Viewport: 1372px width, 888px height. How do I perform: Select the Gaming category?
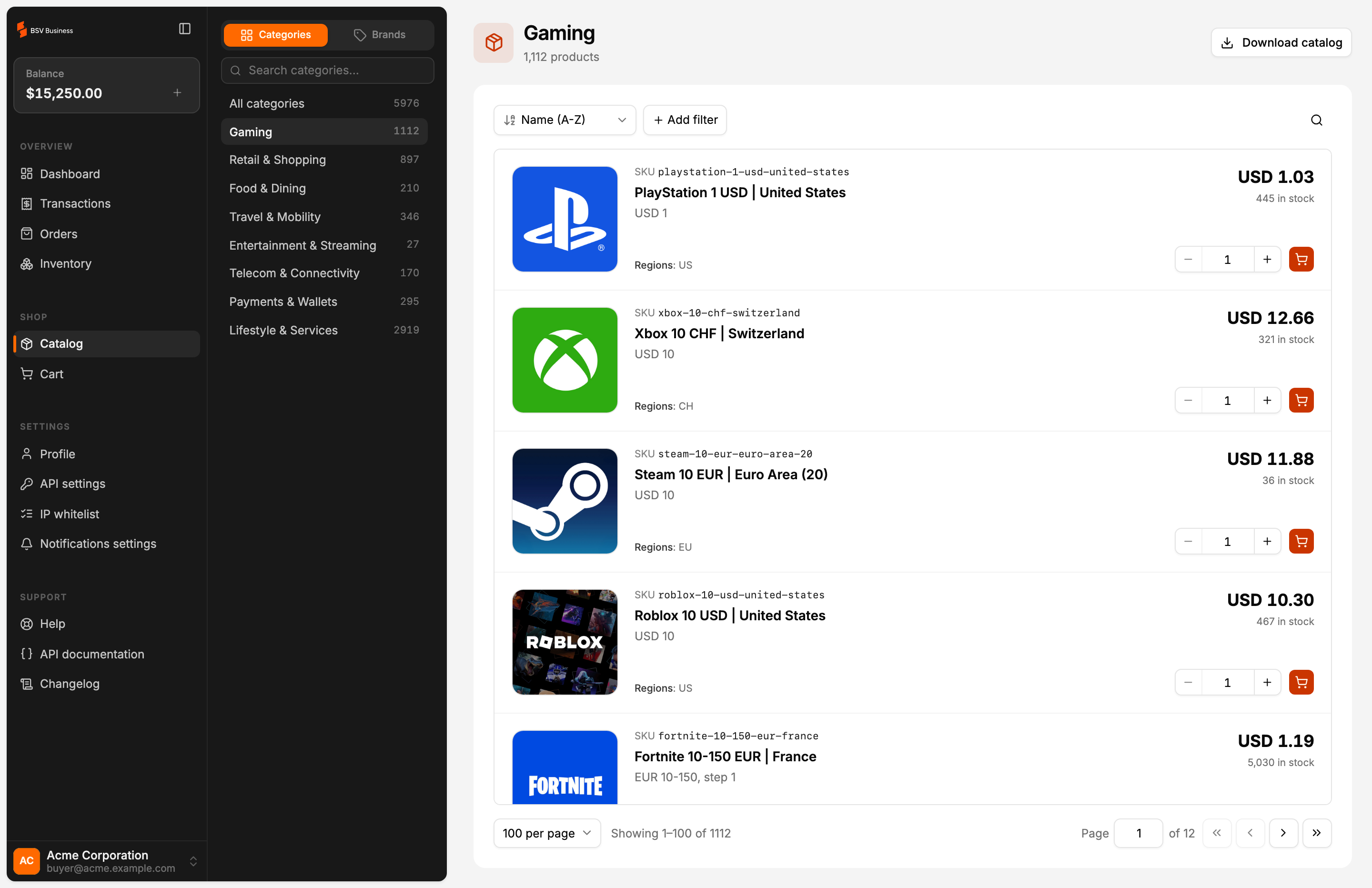point(324,131)
